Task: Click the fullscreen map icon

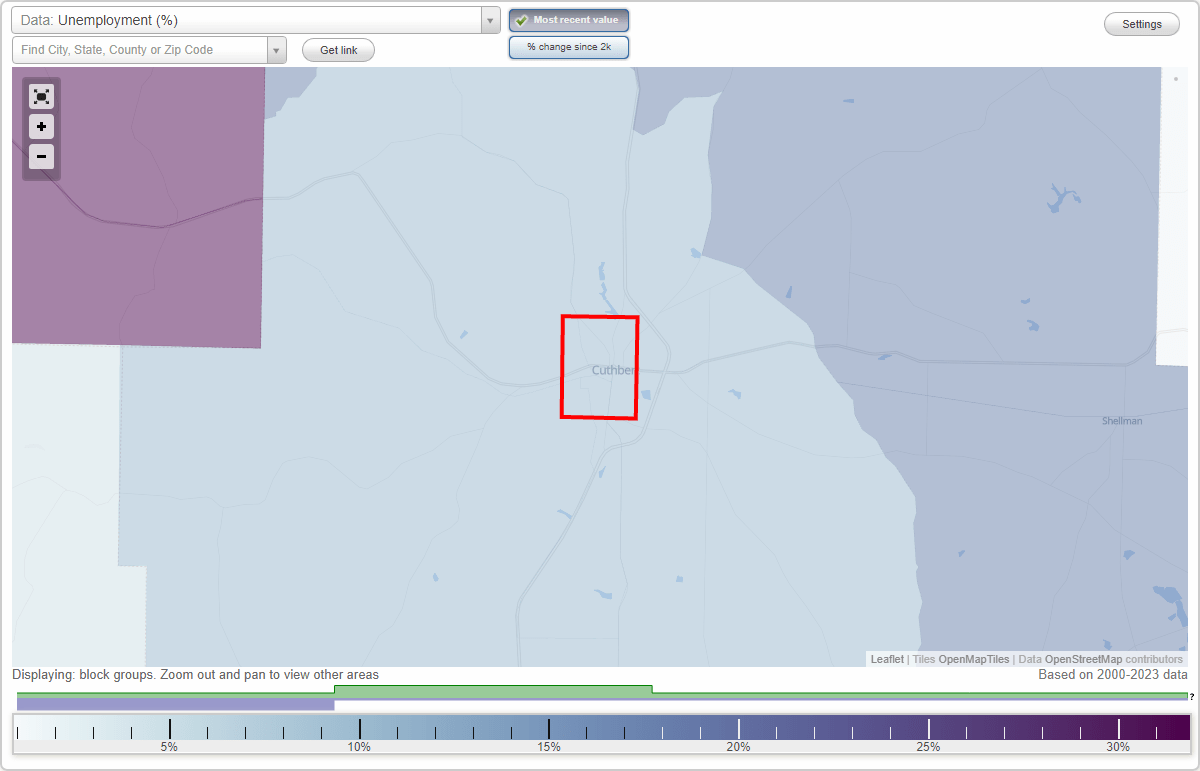Action: pos(41,97)
